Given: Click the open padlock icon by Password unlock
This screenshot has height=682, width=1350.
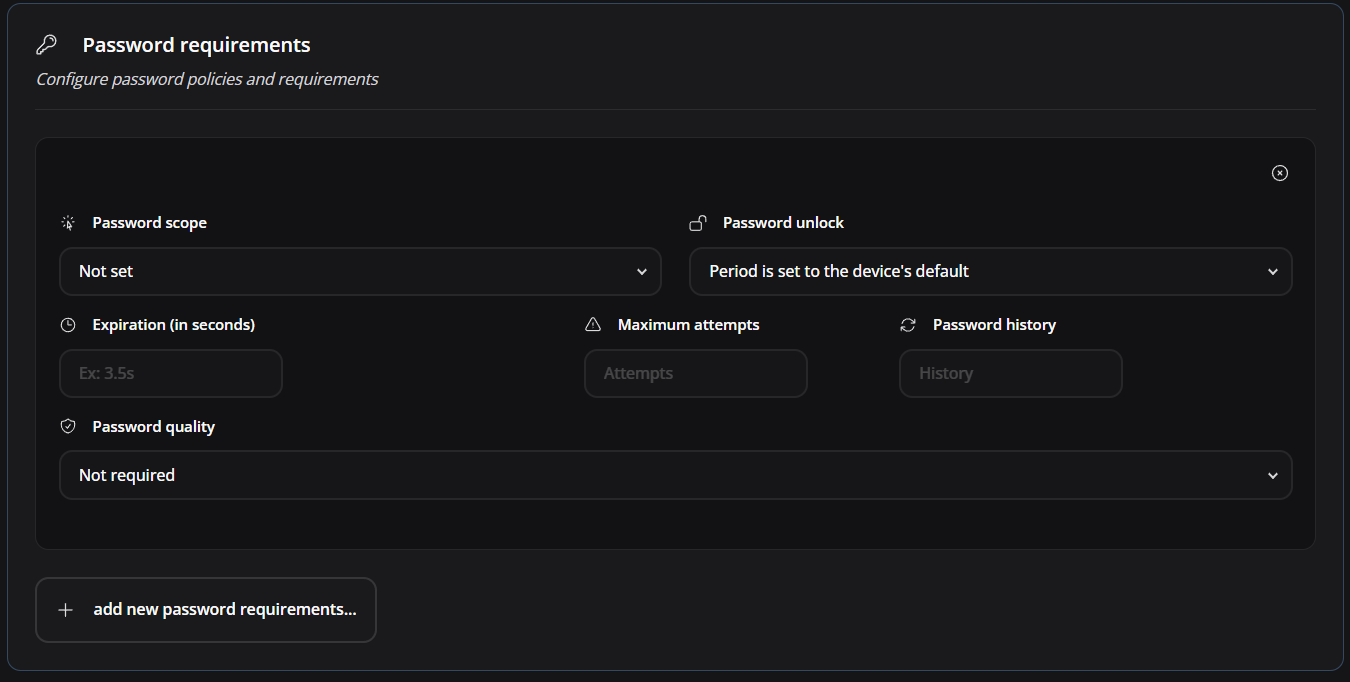Looking at the screenshot, I should (x=698, y=223).
